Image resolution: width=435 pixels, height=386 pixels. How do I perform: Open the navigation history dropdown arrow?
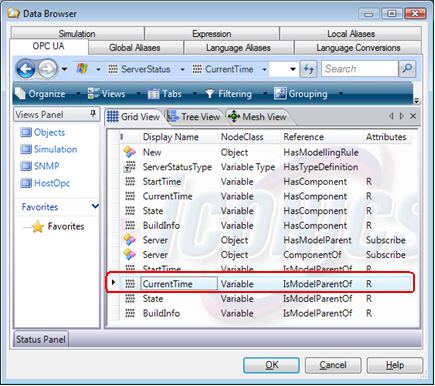[x=64, y=69]
